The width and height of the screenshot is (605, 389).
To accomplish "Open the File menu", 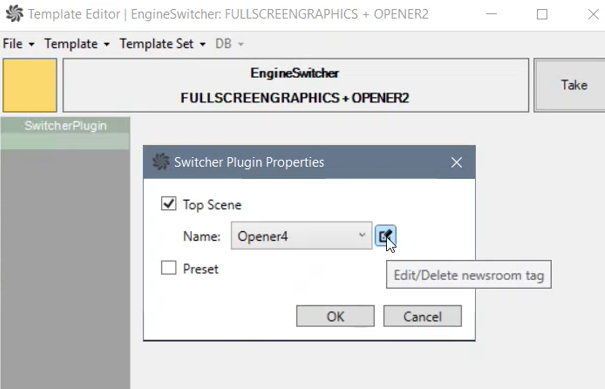I will pos(18,44).
